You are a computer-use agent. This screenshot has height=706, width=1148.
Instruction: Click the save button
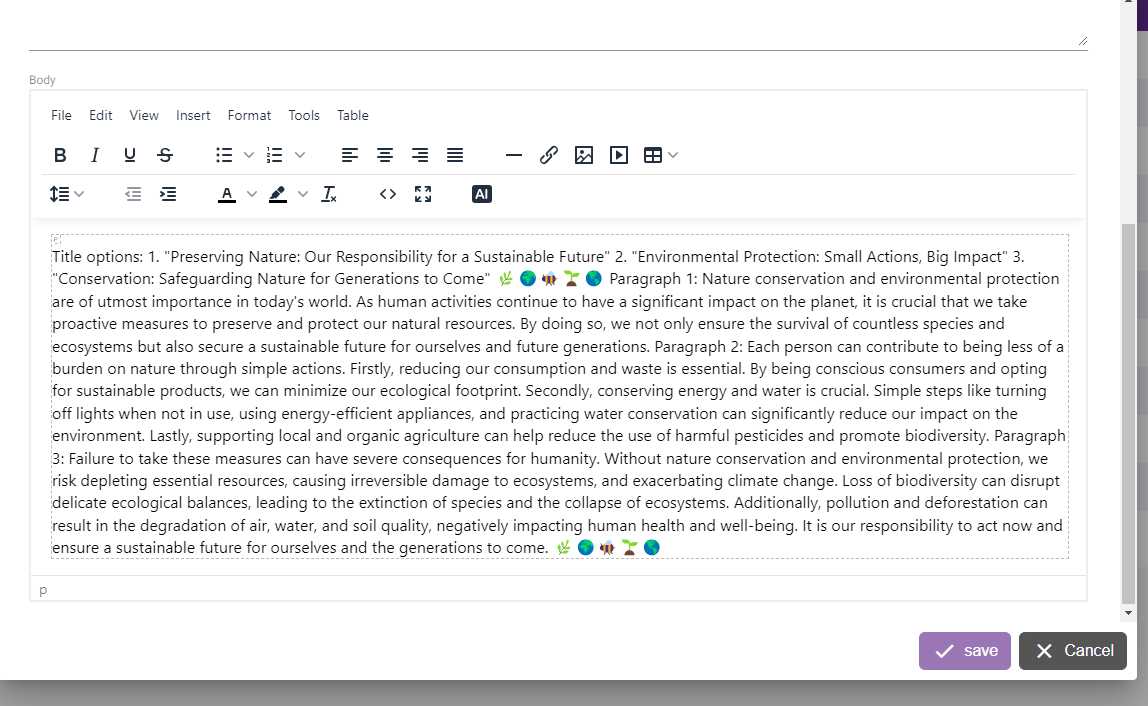[x=965, y=651]
